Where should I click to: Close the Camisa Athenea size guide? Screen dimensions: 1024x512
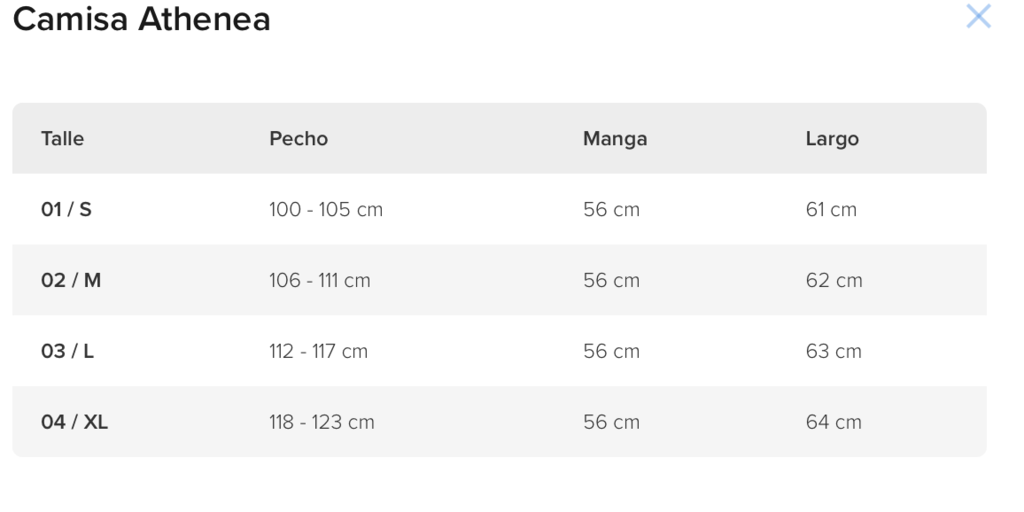point(978,16)
